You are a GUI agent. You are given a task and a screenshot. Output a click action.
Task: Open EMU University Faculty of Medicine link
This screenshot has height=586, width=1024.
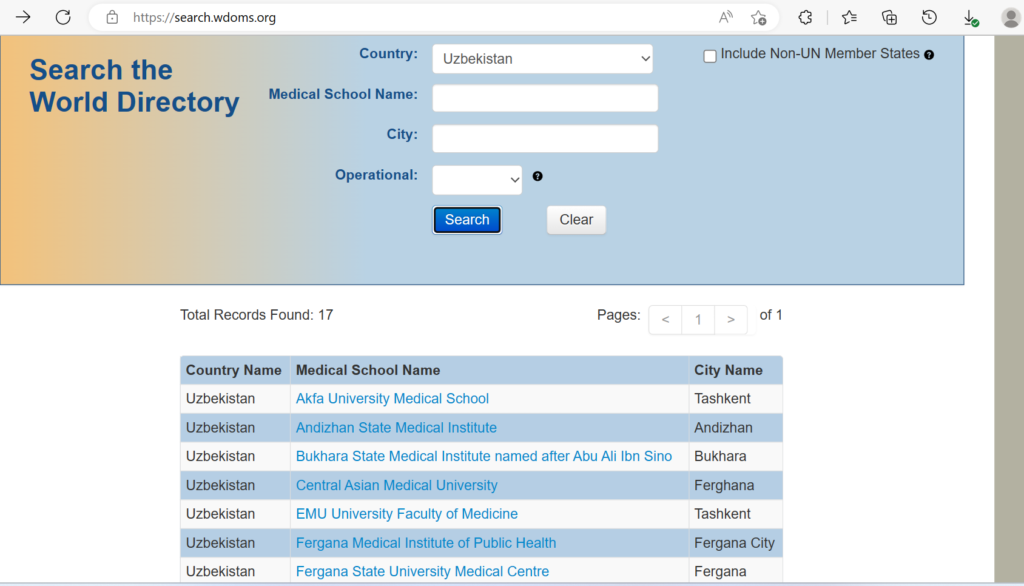click(x=406, y=514)
